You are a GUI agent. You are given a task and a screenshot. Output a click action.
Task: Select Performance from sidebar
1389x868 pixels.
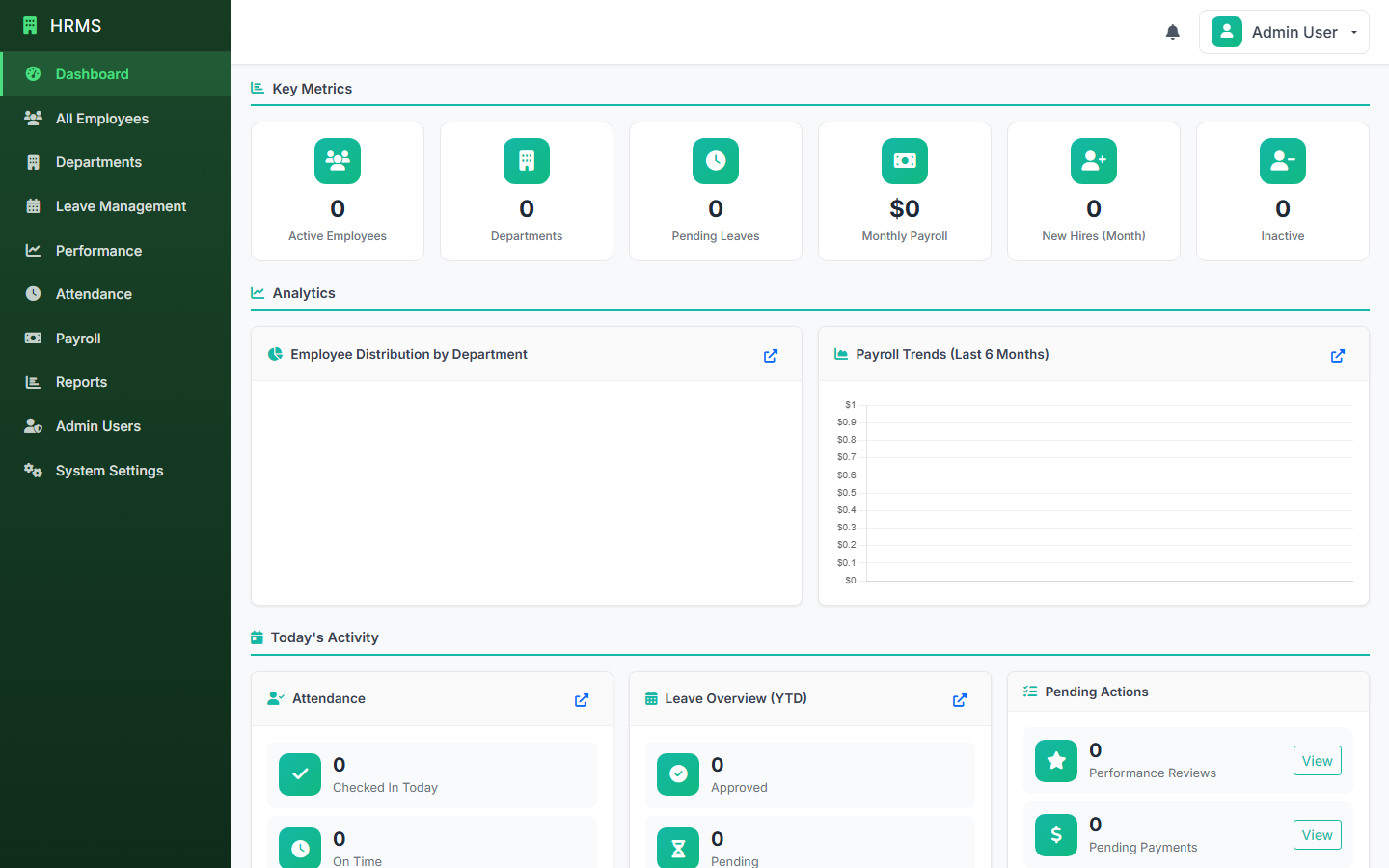[x=116, y=251]
